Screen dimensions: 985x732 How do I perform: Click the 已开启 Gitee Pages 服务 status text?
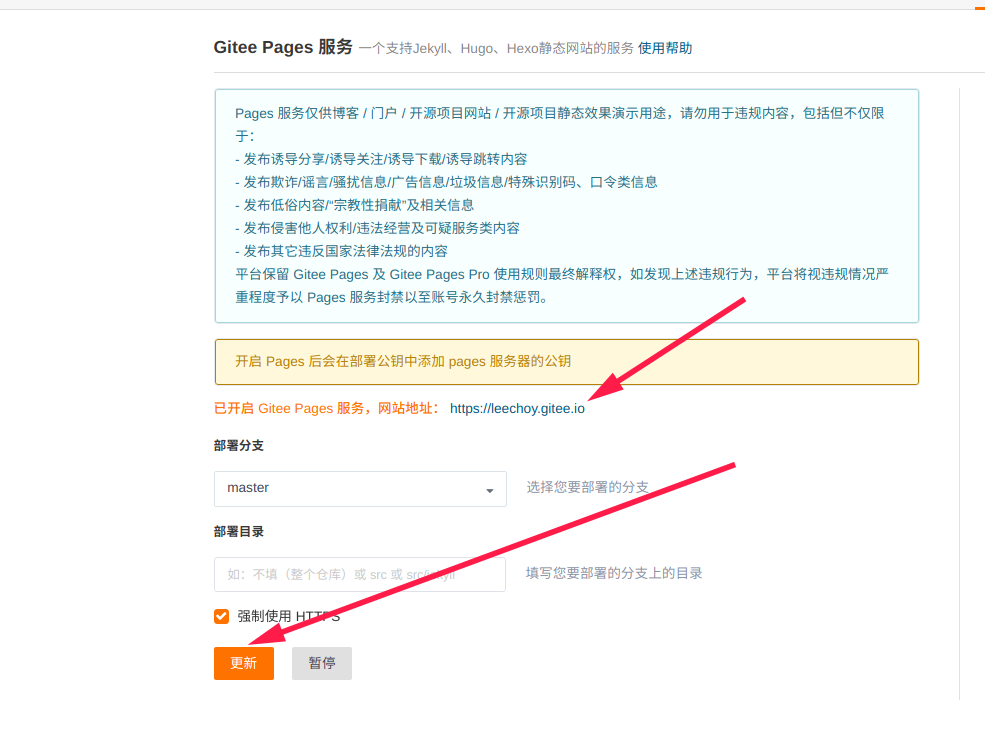327,408
